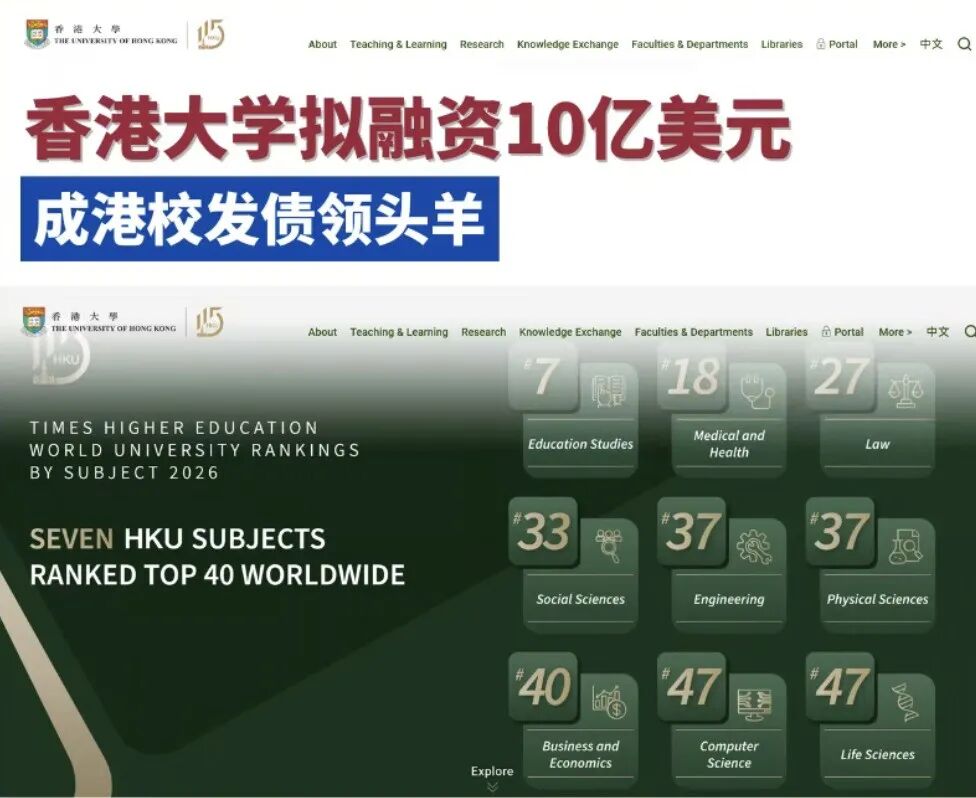Click the Explore label at banner bottom
Viewport: 976px width, 798px height.
[x=492, y=771]
